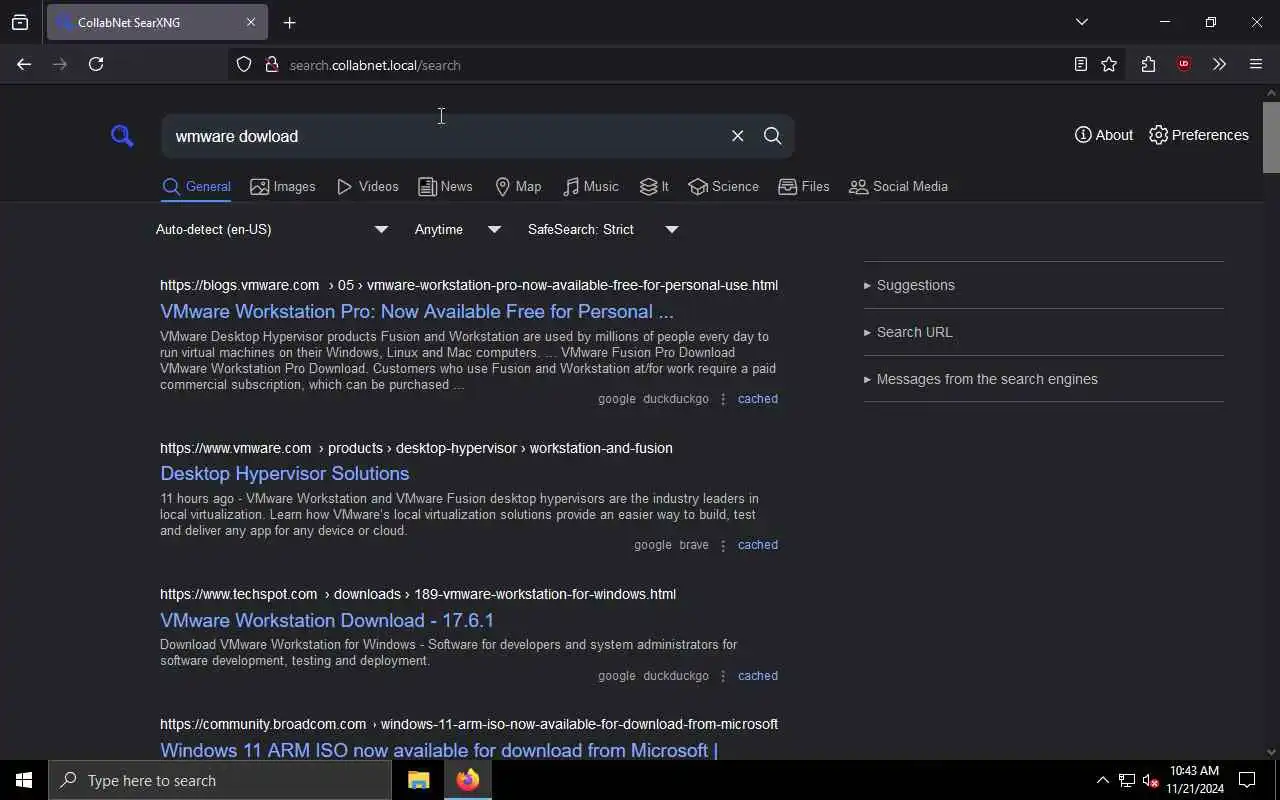Select the CollabNet SearXNG tab
Screen dimensions: 1280x800
[157, 22]
